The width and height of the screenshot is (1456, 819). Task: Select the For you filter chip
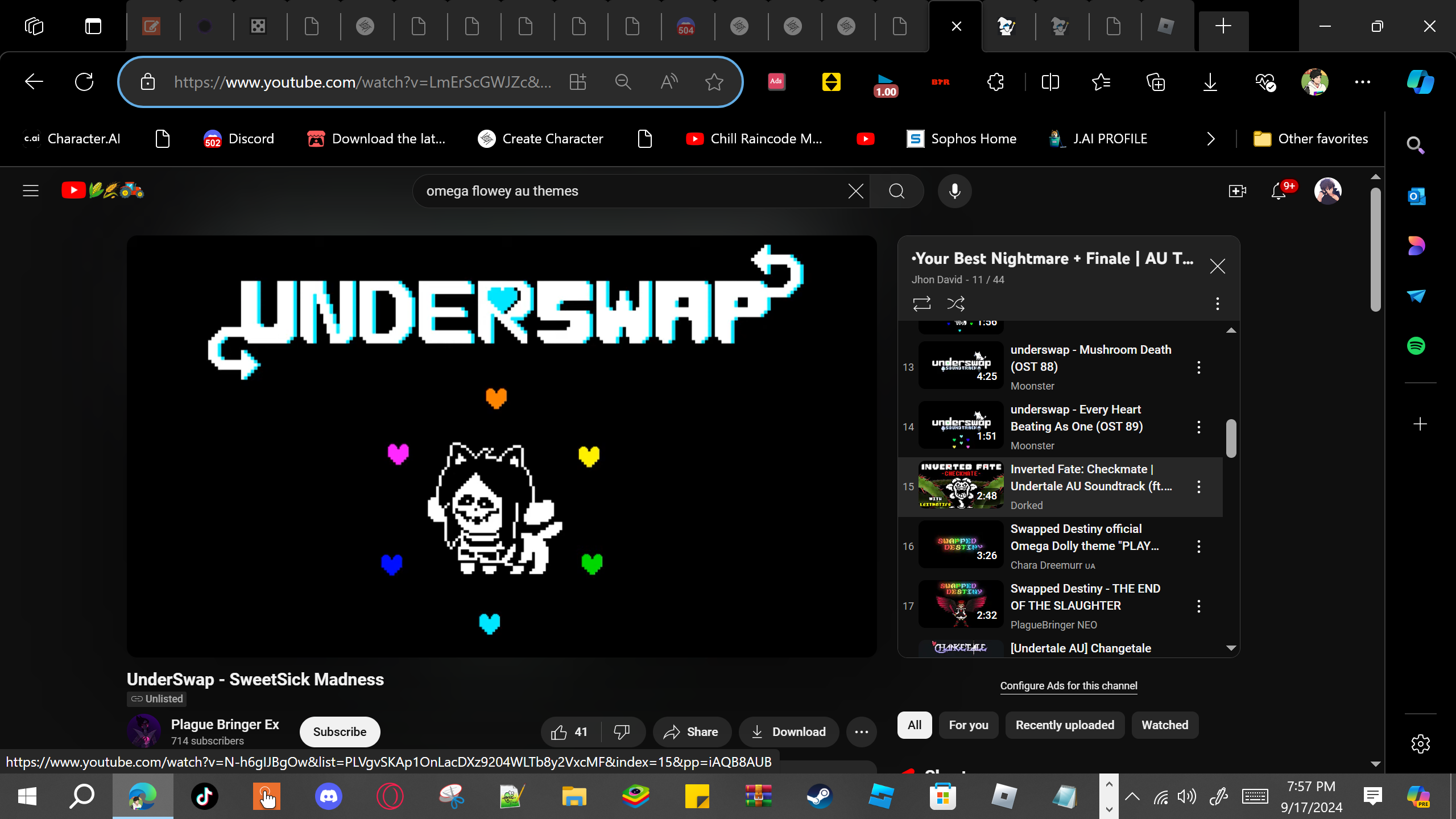pyautogui.click(x=969, y=725)
